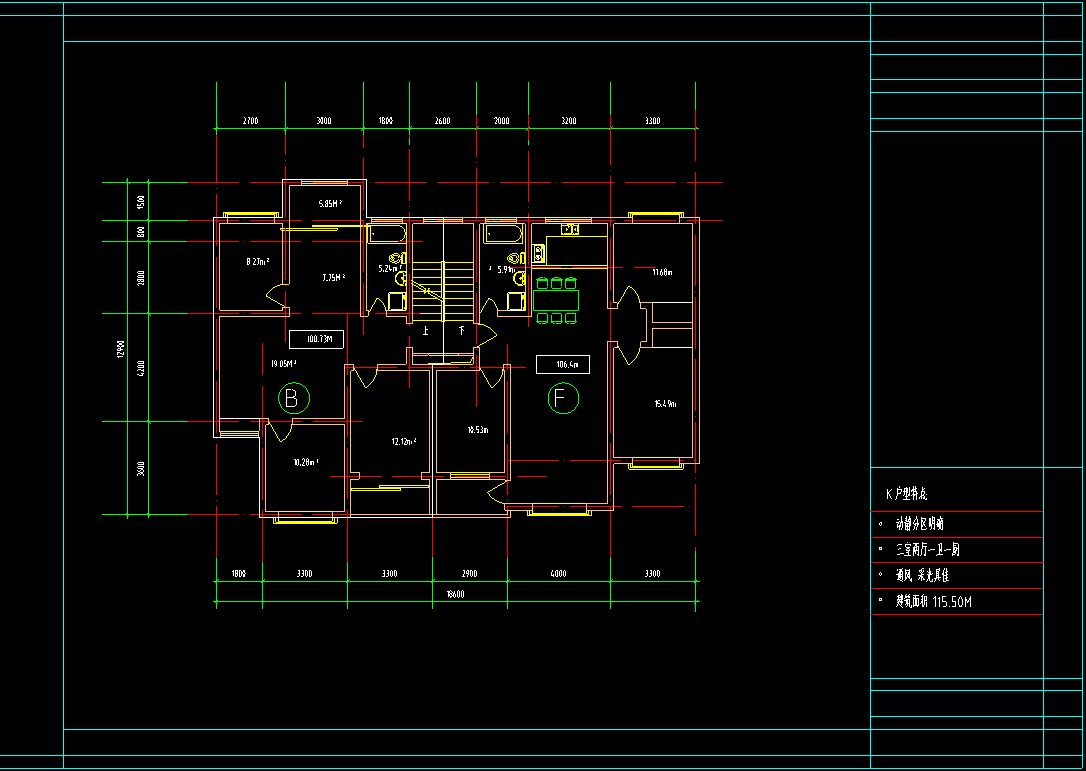
Task: Select the kitchen stove burner symbol
Action: pos(538,254)
